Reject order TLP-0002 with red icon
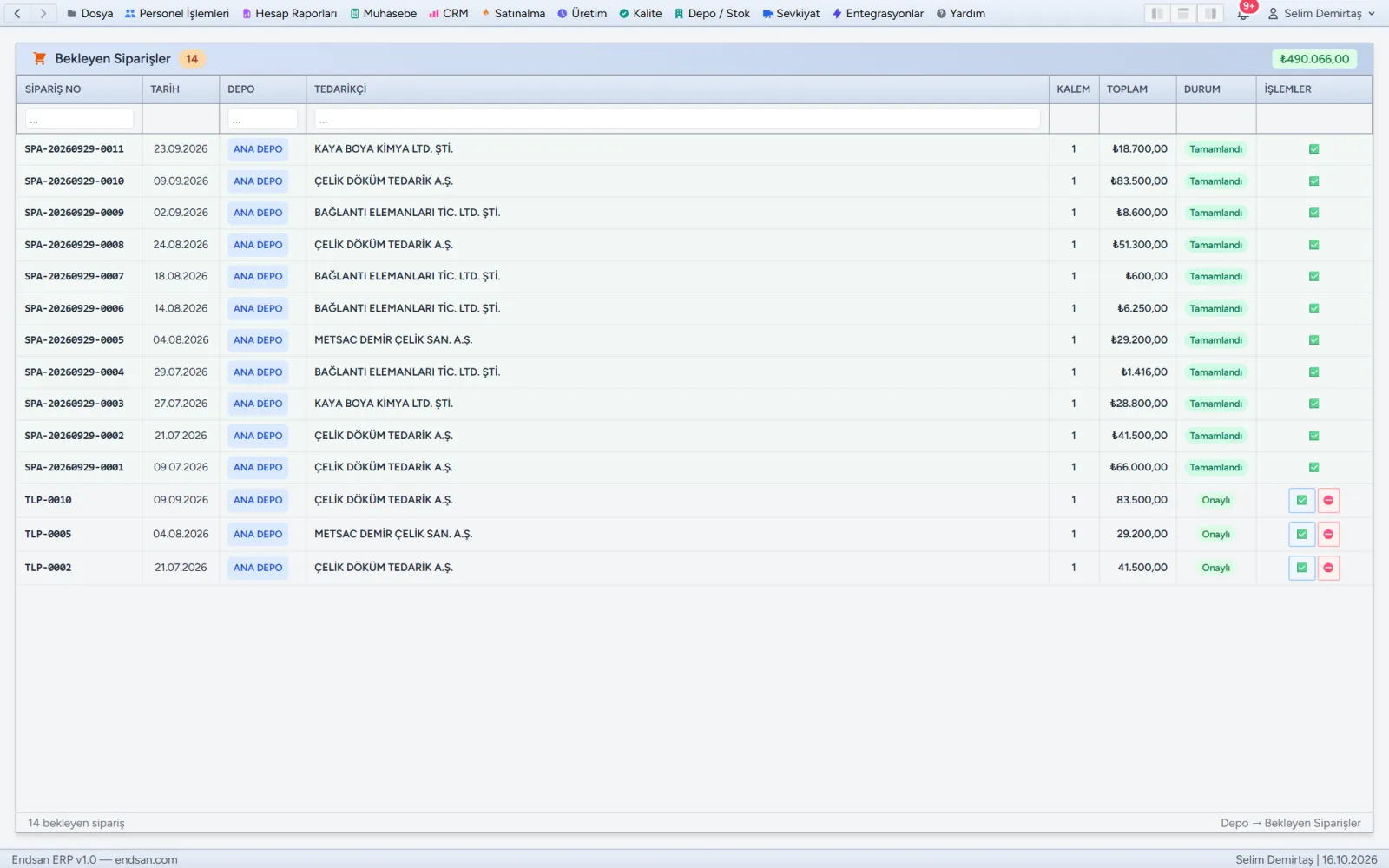The image size is (1389, 868). [1328, 568]
